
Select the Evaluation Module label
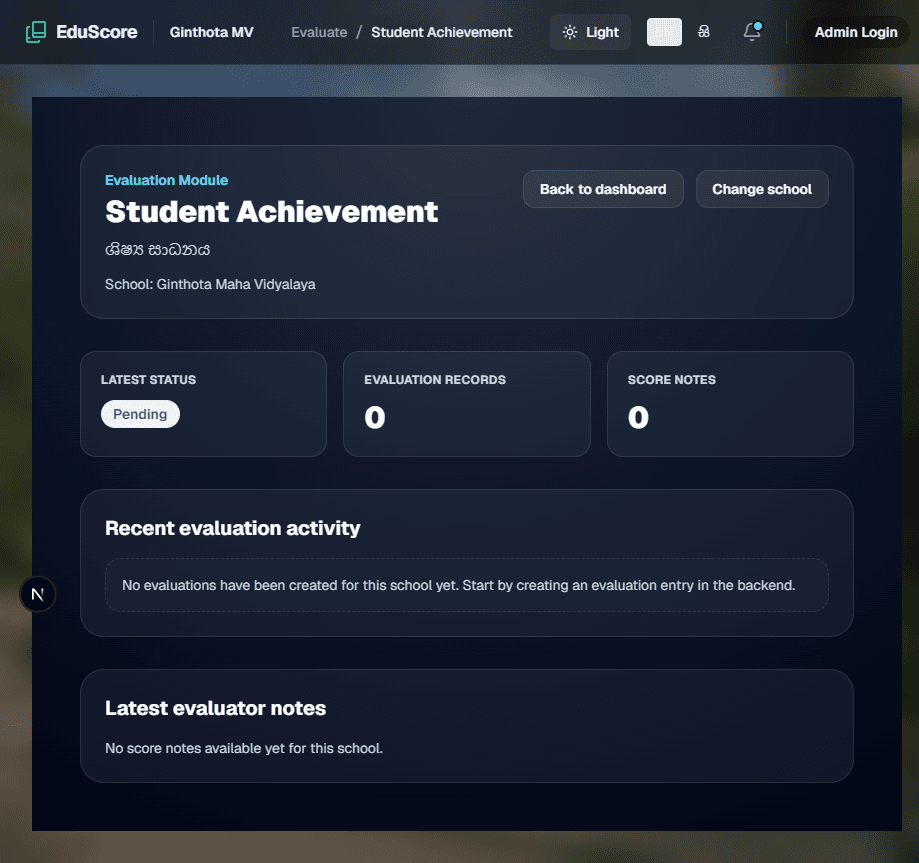coord(166,180)
